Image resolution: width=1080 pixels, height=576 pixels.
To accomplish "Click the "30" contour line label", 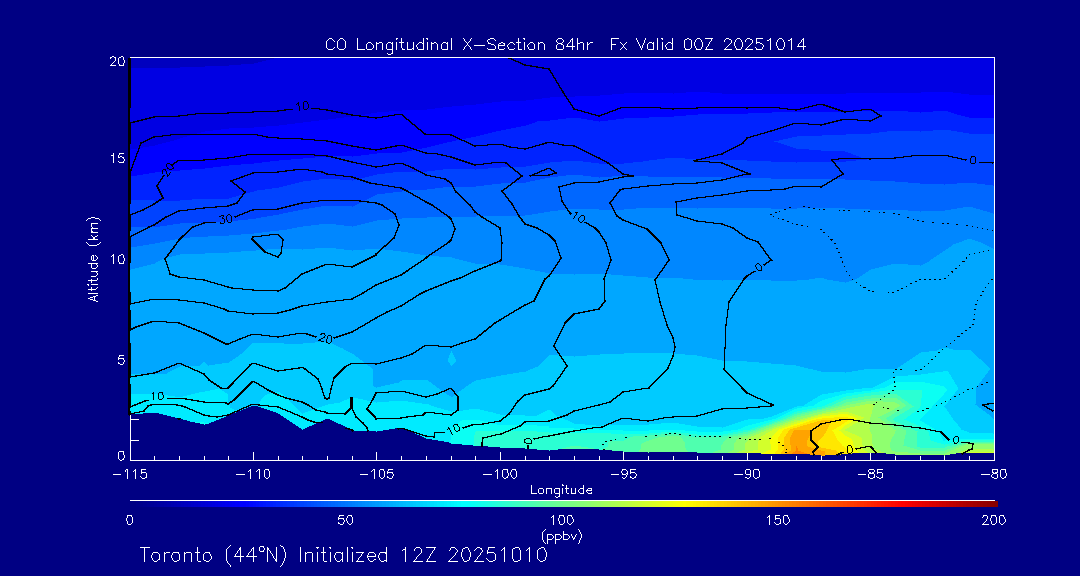I will click(x=225, y=218).
